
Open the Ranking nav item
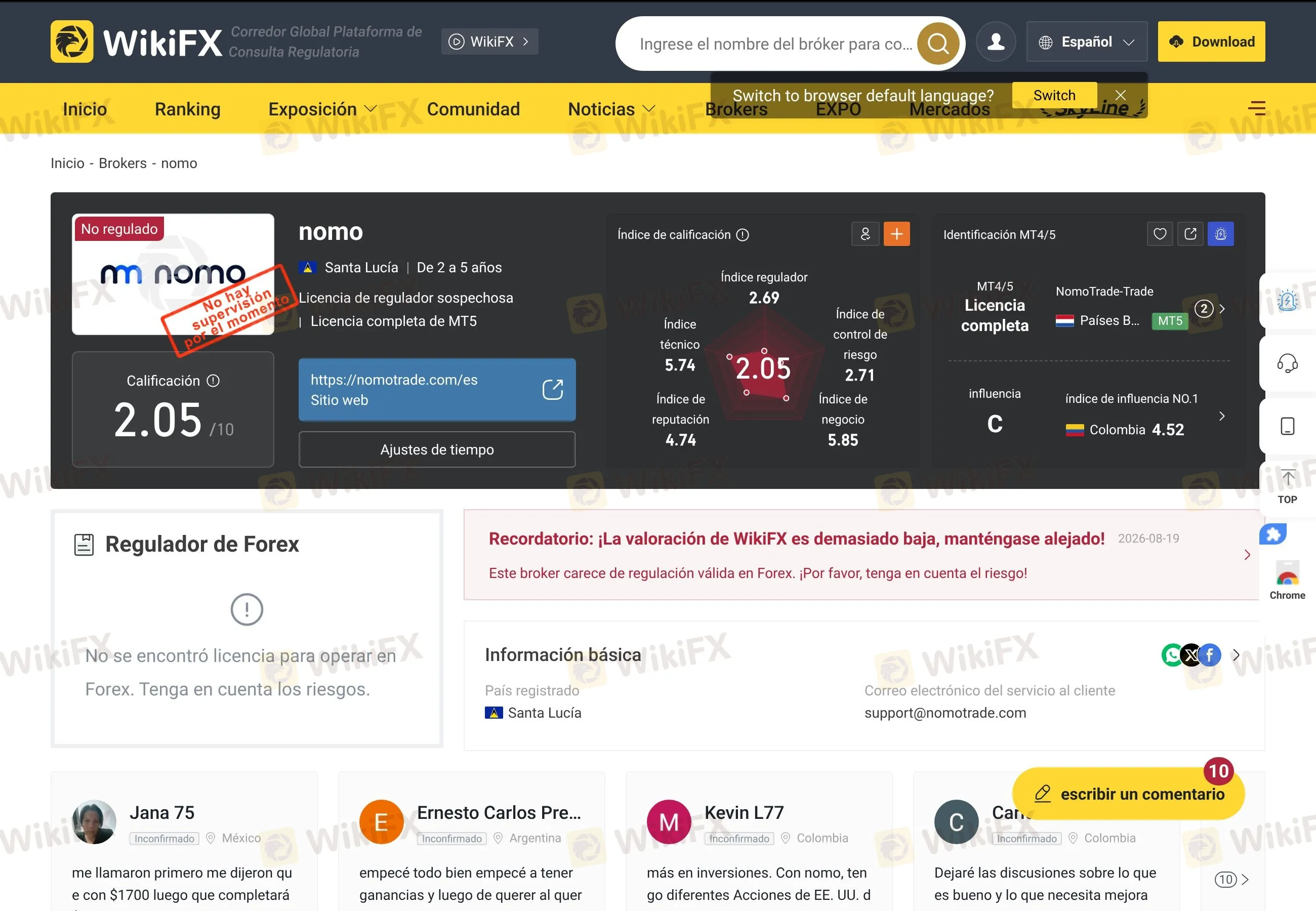[x=187, y=109]
